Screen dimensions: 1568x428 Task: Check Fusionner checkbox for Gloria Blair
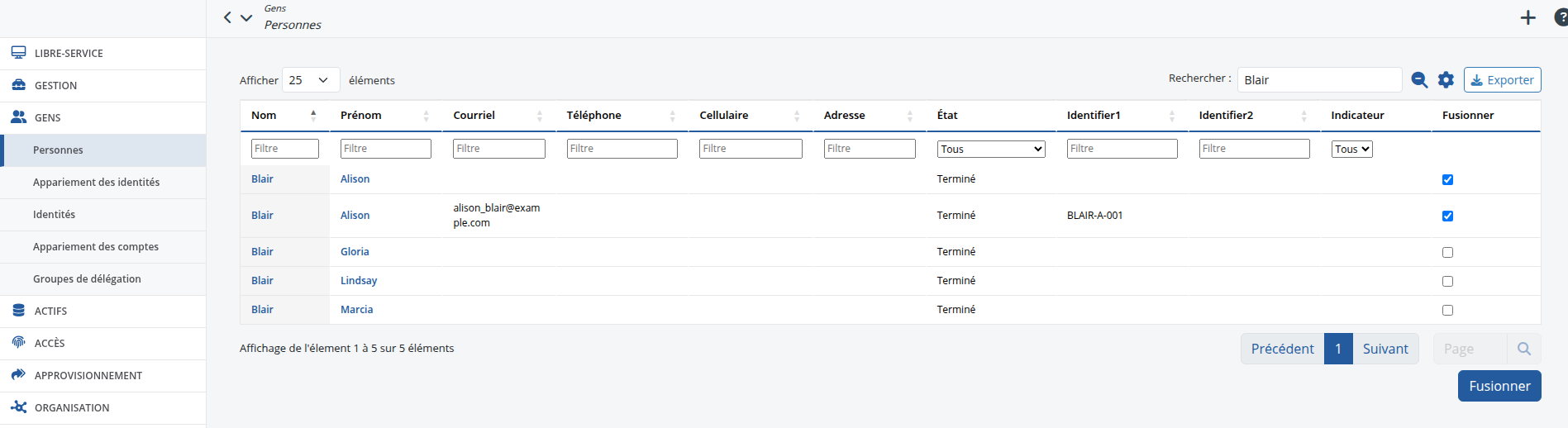(1447, 252)
